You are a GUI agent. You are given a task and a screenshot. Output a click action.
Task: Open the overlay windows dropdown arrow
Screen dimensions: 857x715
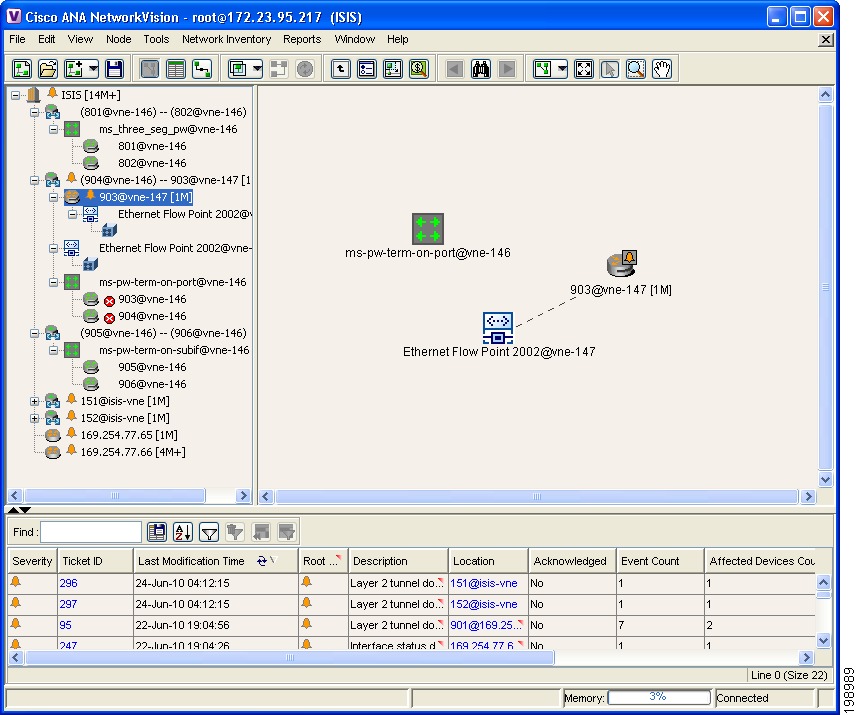point(257,69)
